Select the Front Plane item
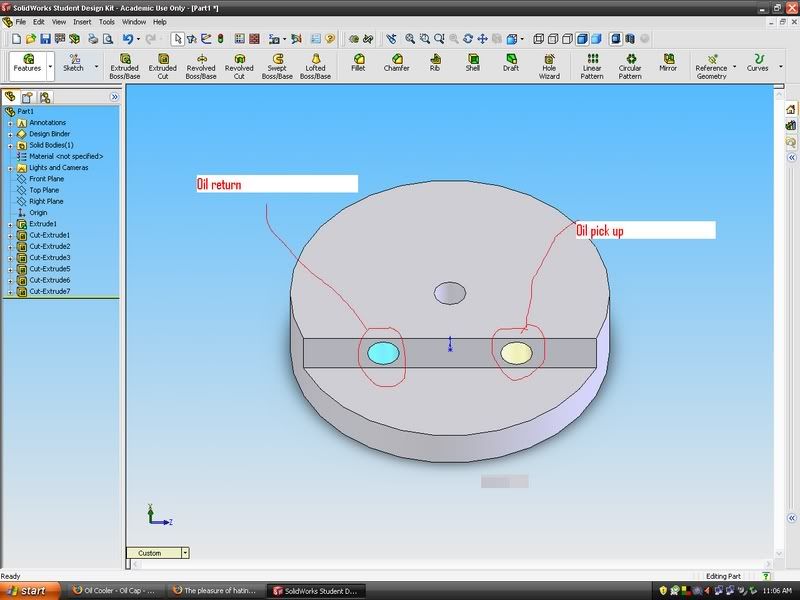Image resolution: width=800 pixels, height=600 pixels. [x=46, y=179]
